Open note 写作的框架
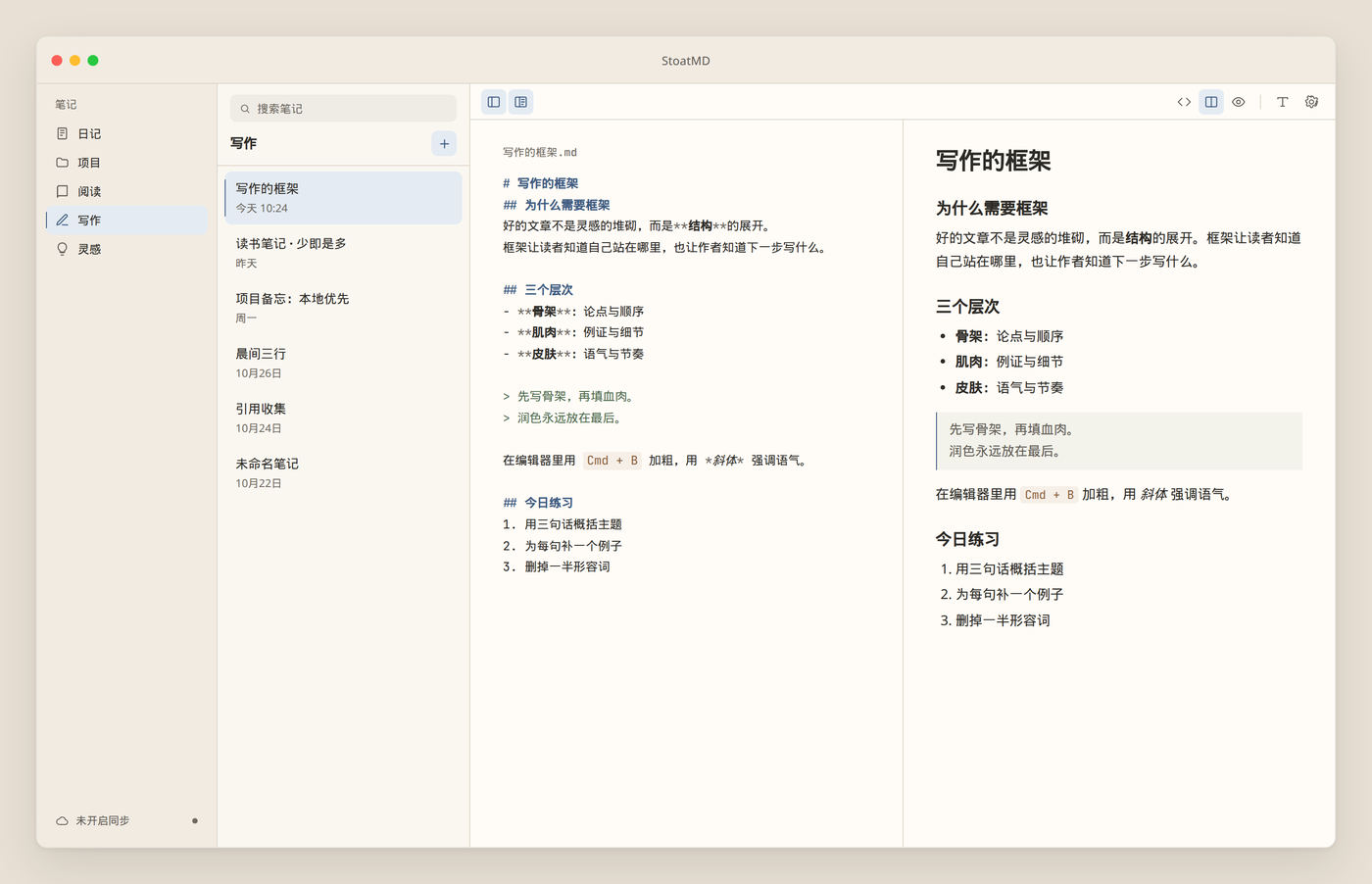The width and height of the screenshot is (1372, 884). pyautogui.click(x=343, y=198)
